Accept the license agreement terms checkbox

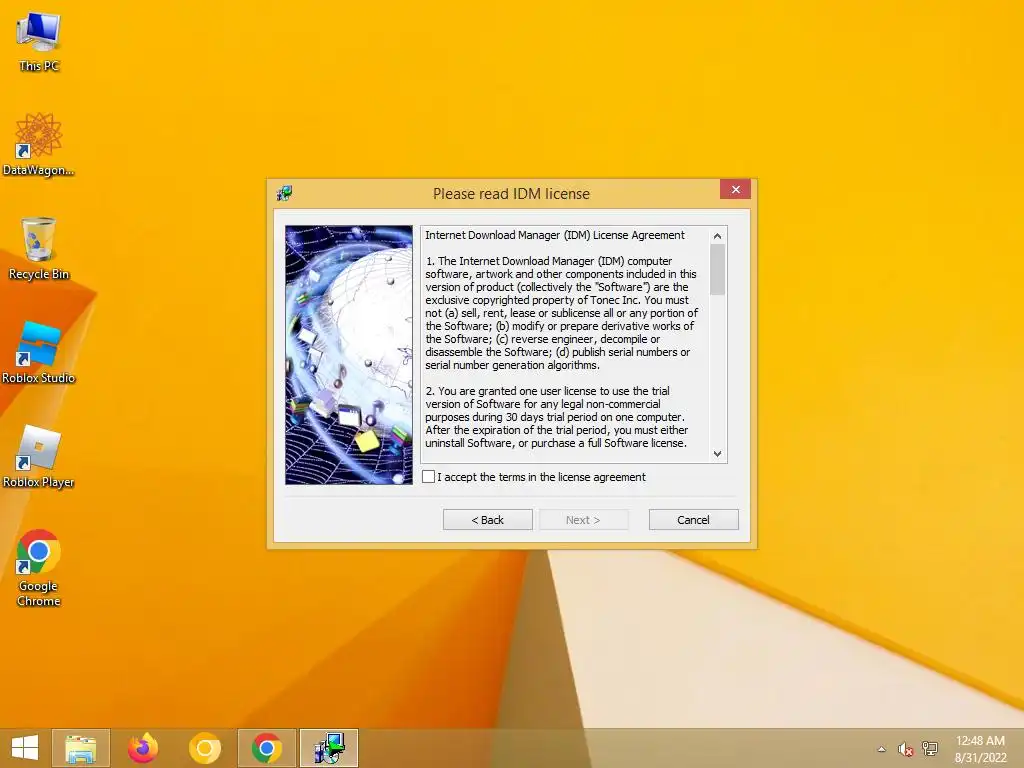click(428, 477)
